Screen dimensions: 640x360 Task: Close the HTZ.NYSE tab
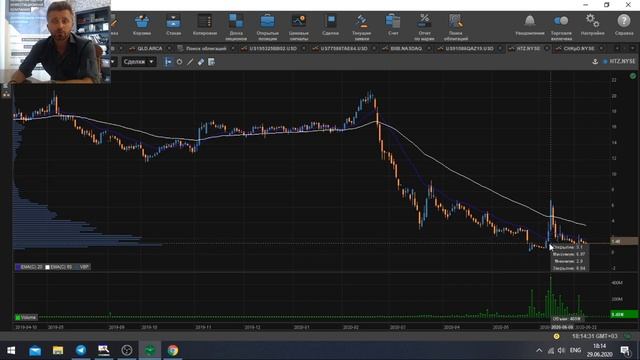click(547, 49)
